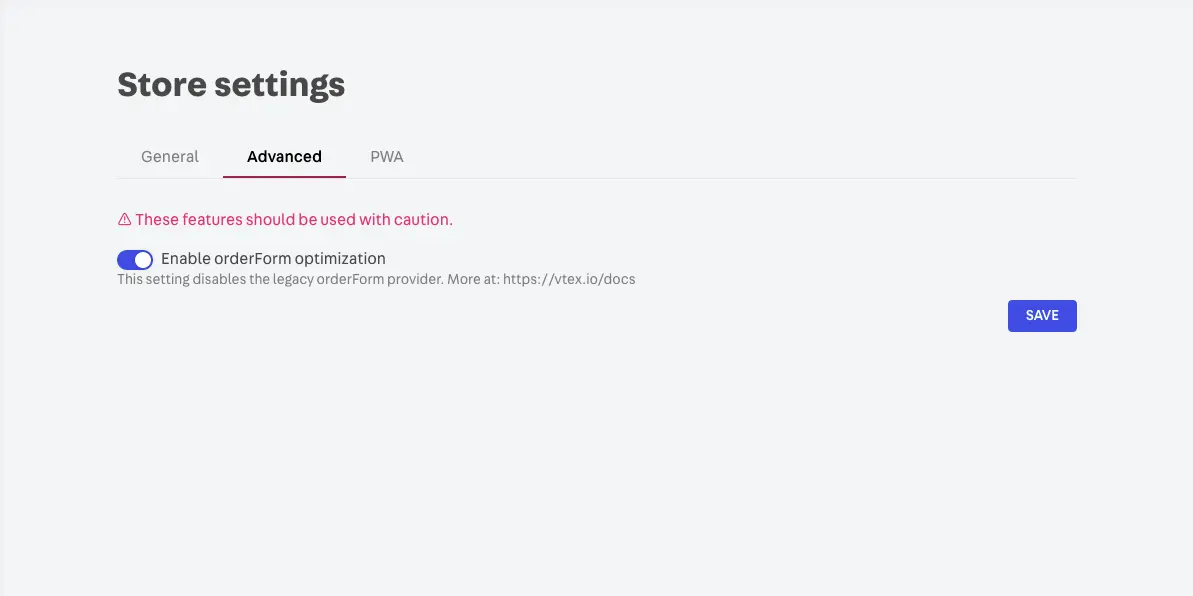1193x596 pixels.
Task: Switch to the General tab
Action: pos(170,157)
